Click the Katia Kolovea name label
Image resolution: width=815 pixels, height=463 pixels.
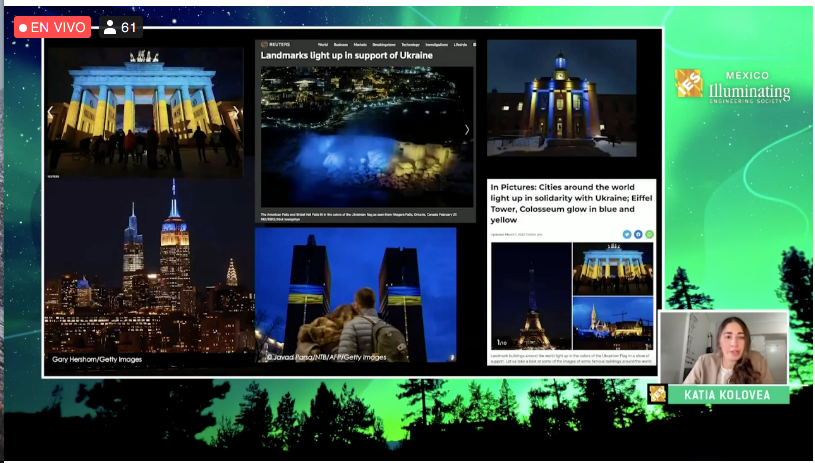click(728, 395)
